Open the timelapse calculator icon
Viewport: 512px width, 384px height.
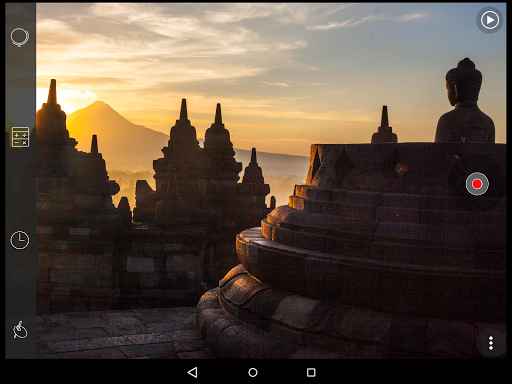20,137
